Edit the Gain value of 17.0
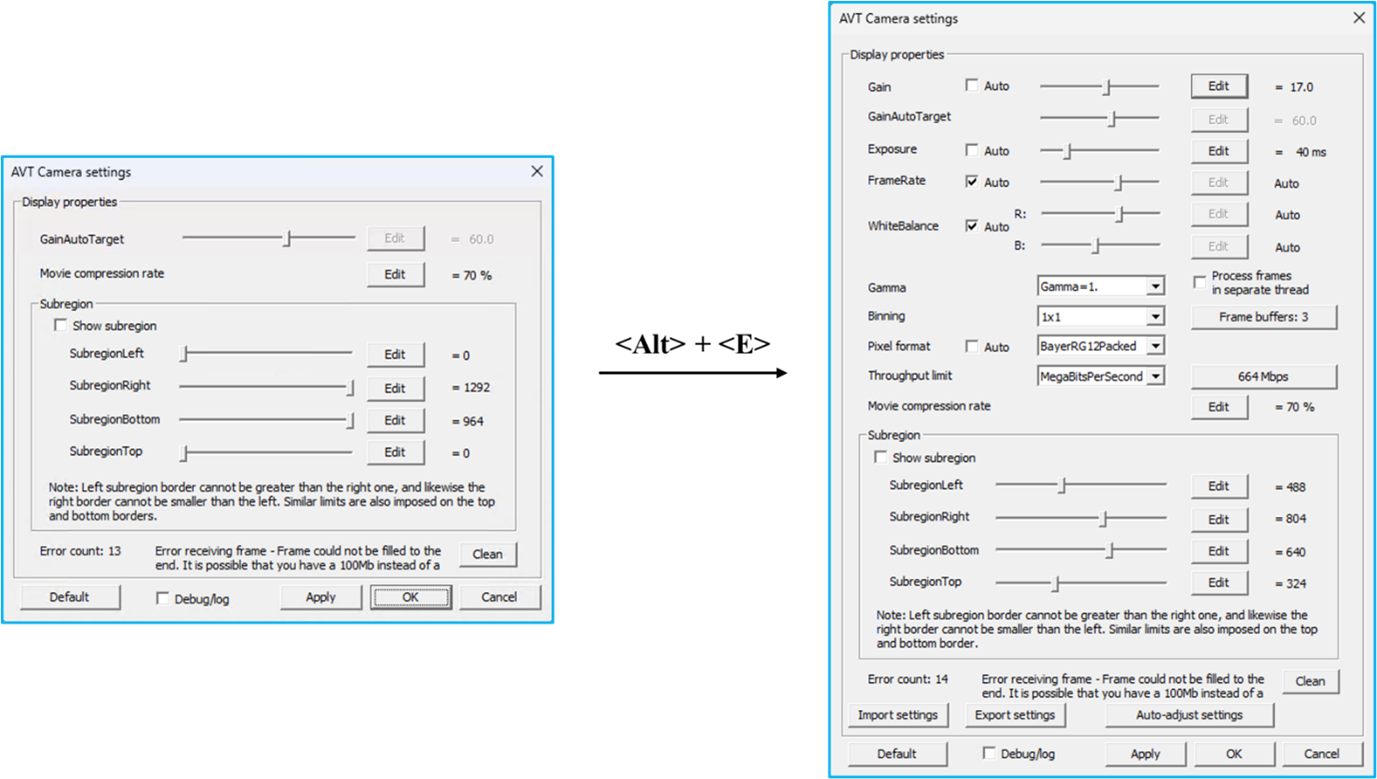The height and width of the screenshot is (779, 1377). pos(1218,87)
